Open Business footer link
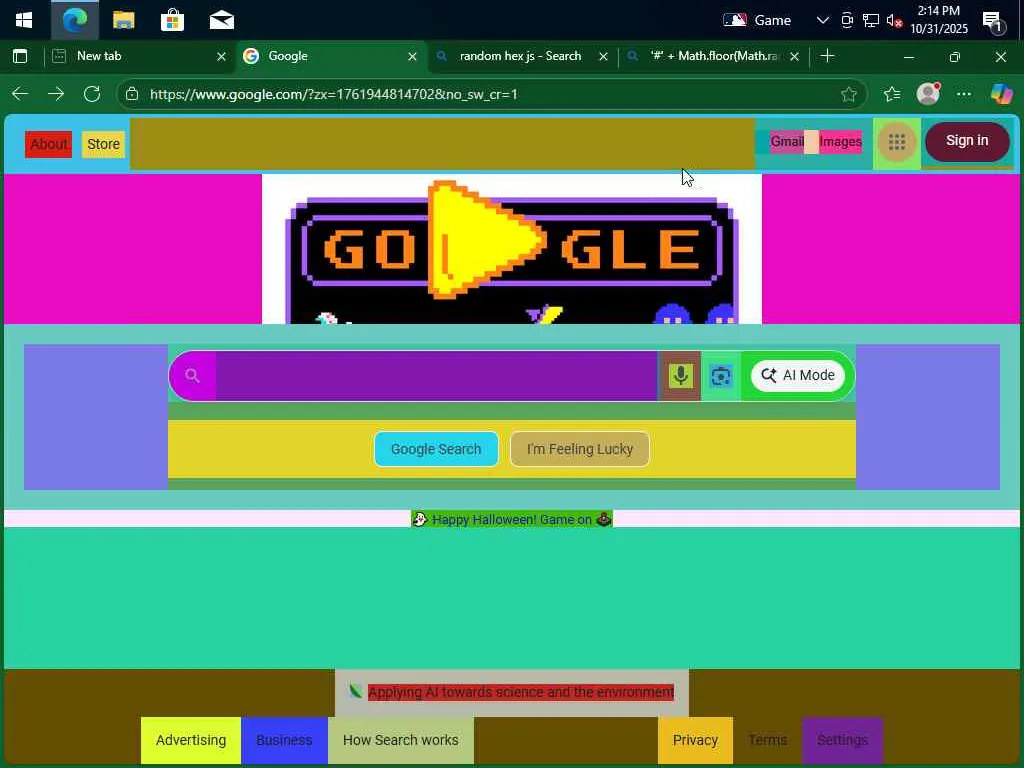 click(x=284, y=740)
